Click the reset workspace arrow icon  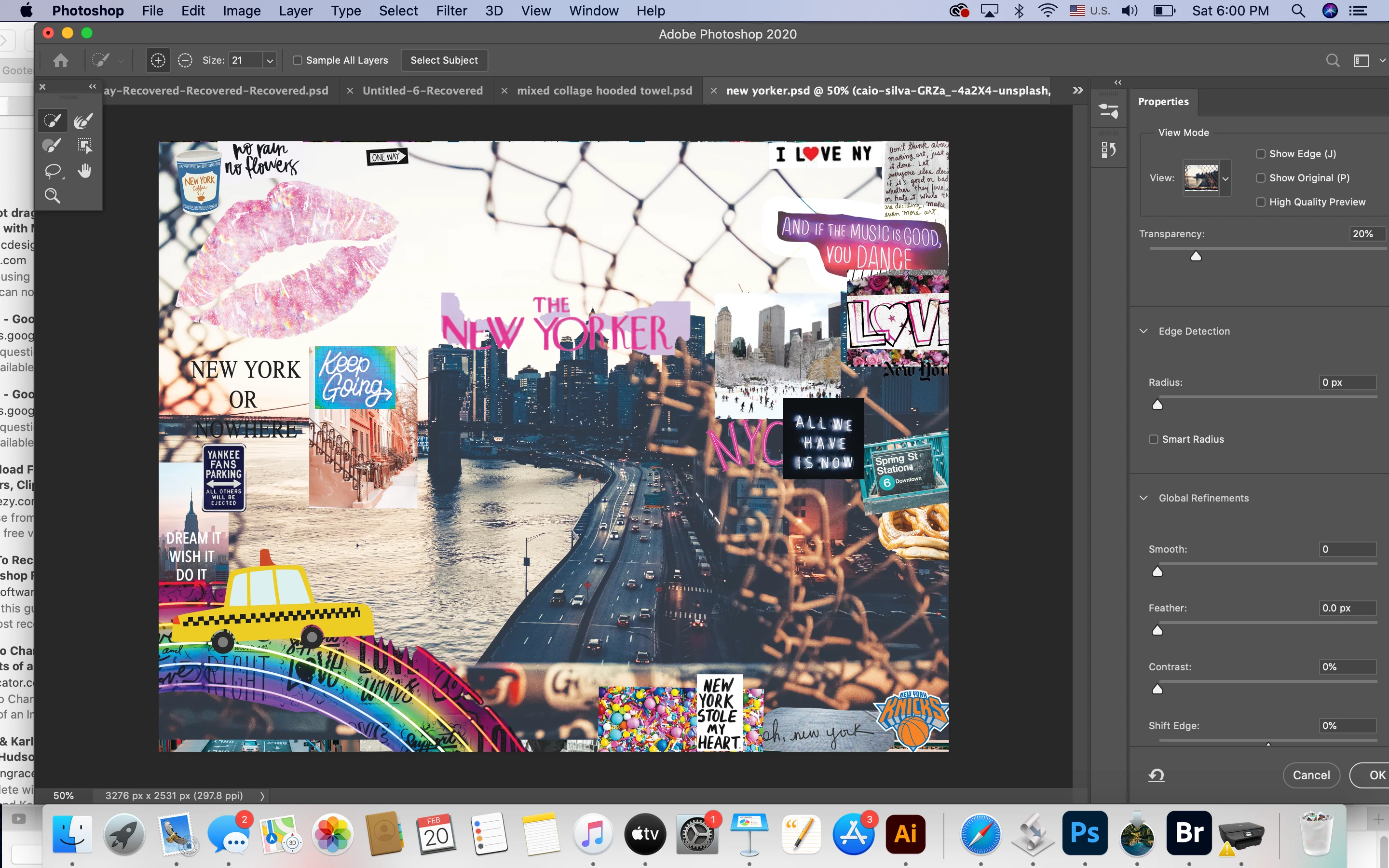(1156, 775)
